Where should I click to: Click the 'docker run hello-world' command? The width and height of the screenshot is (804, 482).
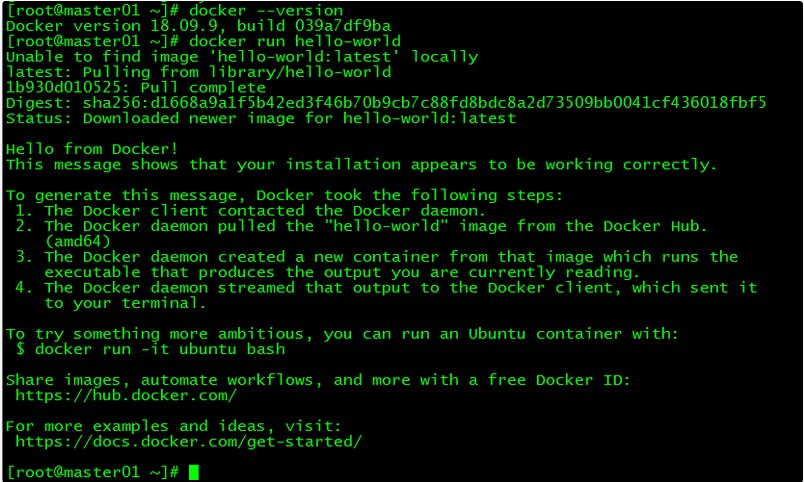(x=295, y=41)
